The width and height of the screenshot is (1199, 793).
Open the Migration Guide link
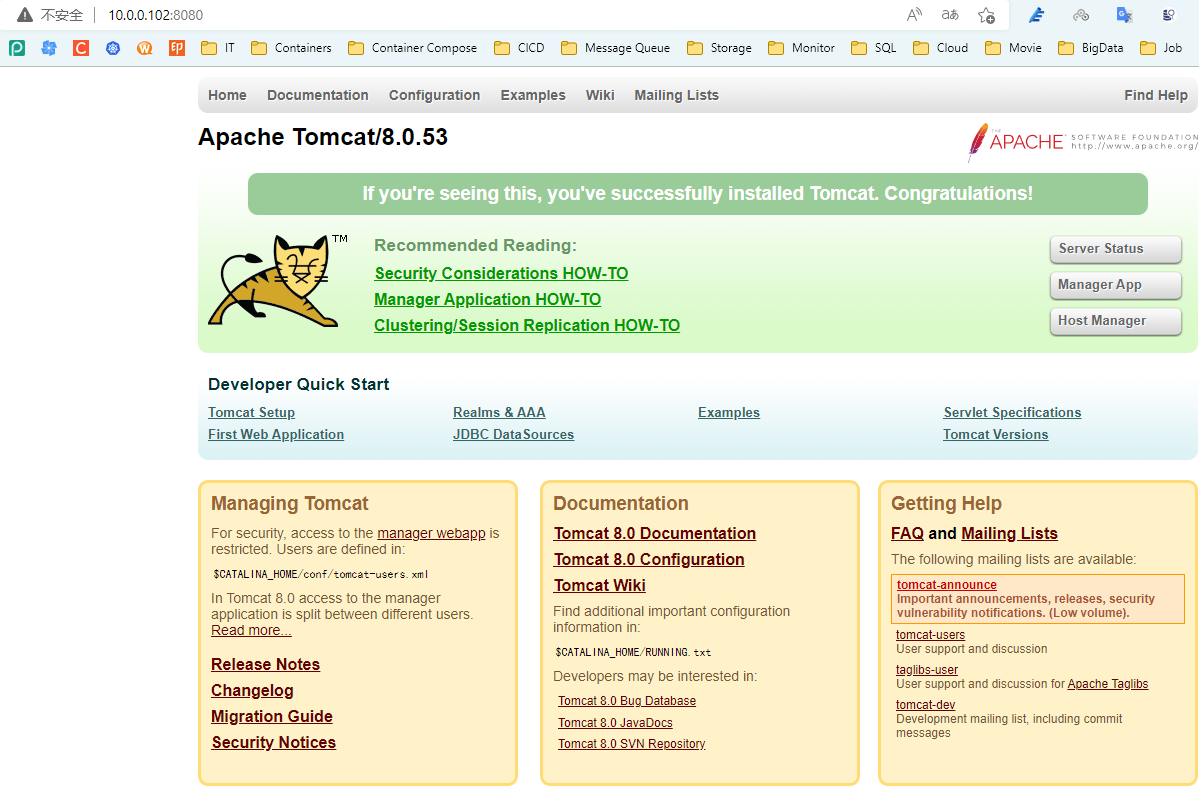click(x=271, y=717)
